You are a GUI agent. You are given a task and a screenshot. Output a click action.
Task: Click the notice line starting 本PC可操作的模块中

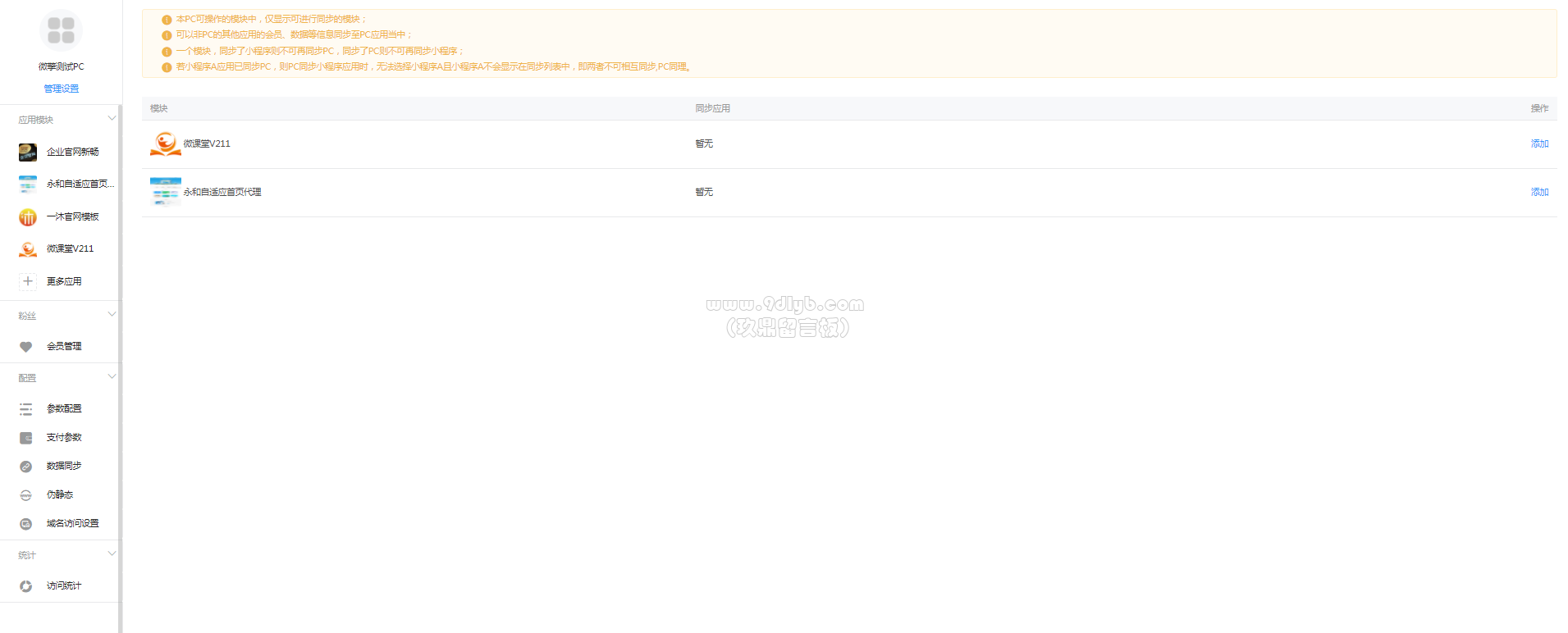[x=272, y=19]
